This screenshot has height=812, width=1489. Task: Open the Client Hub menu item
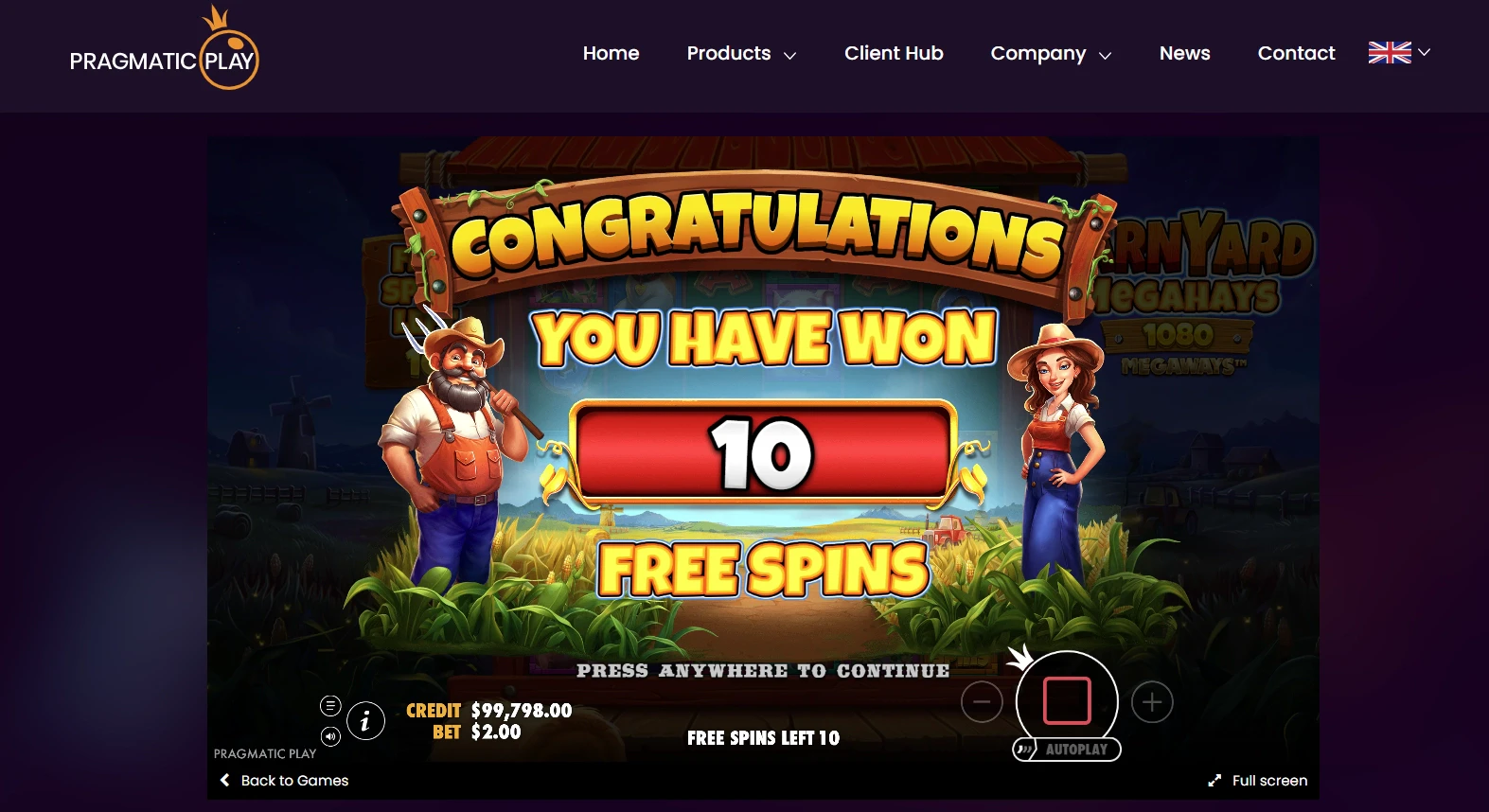894,54
